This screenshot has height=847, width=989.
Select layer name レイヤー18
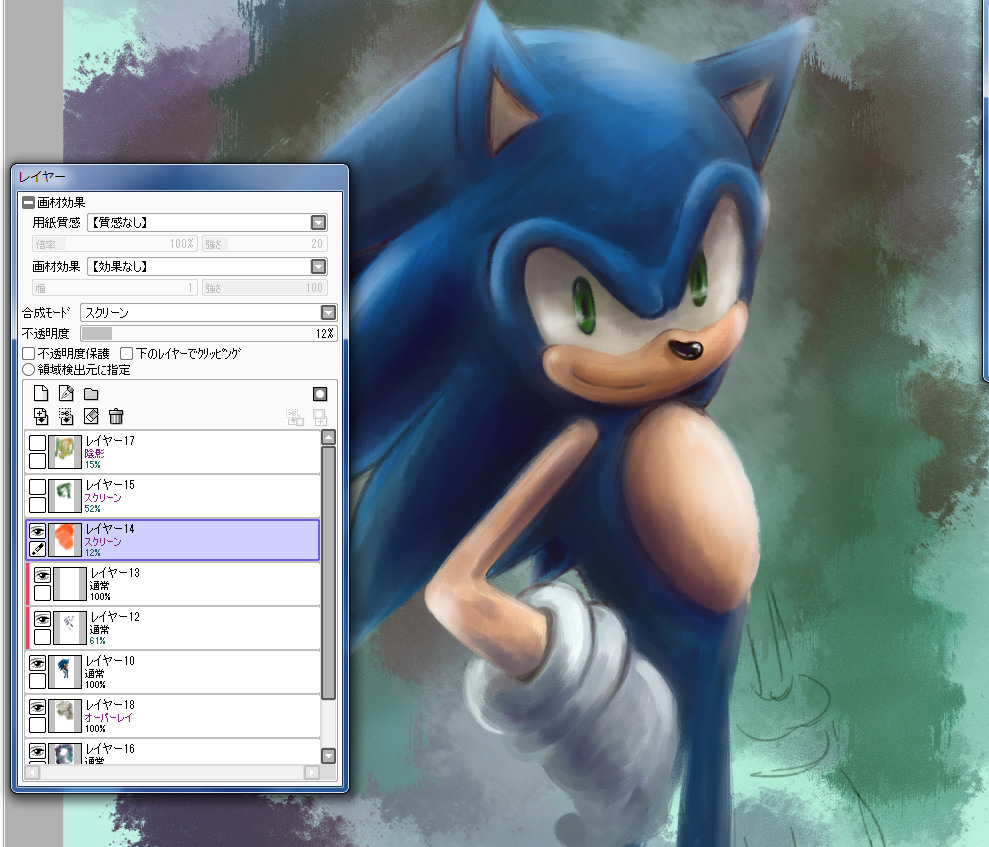tap(110, 706)
